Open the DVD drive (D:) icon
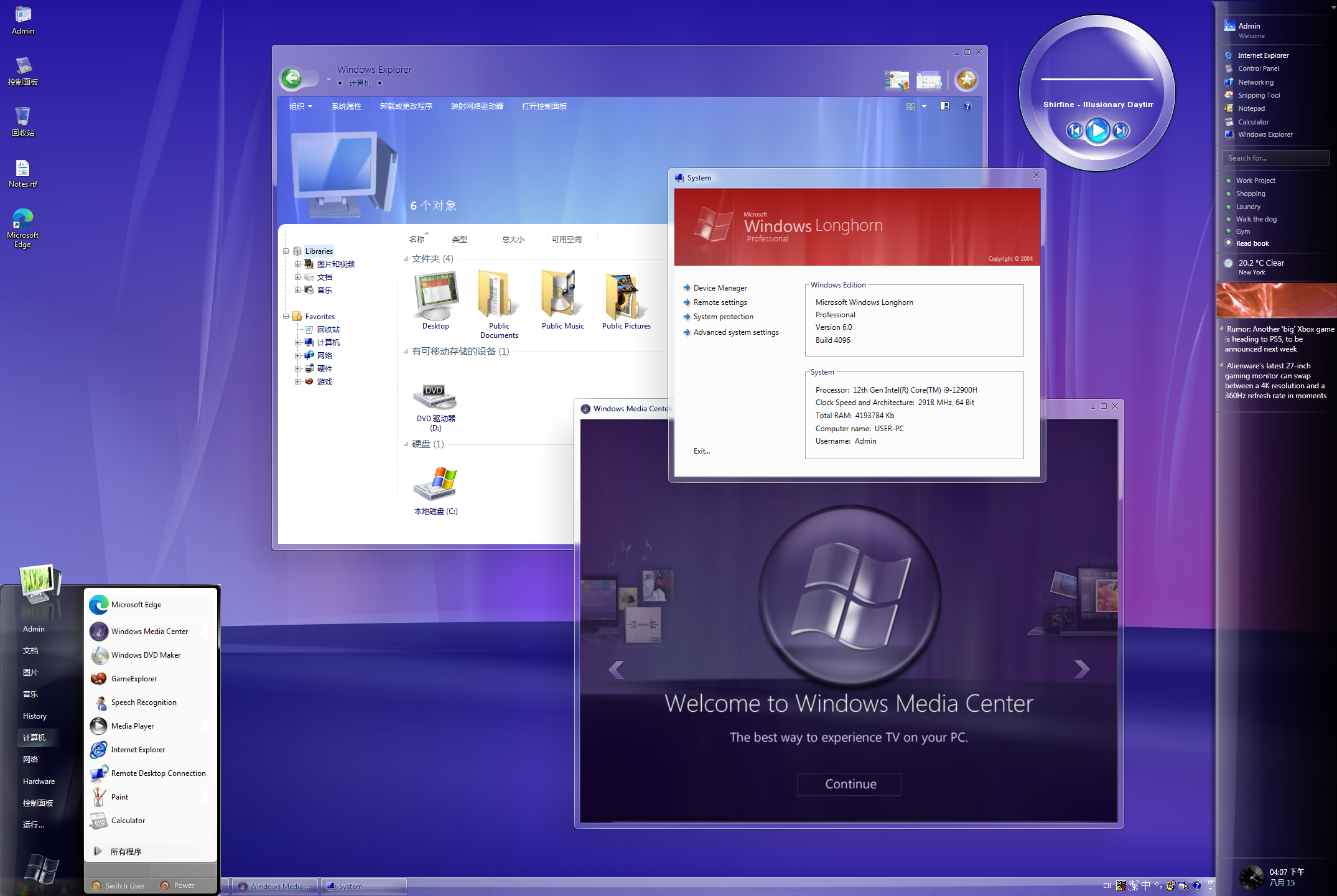Viewport: 1337px width, 896px height. [435, 396]
